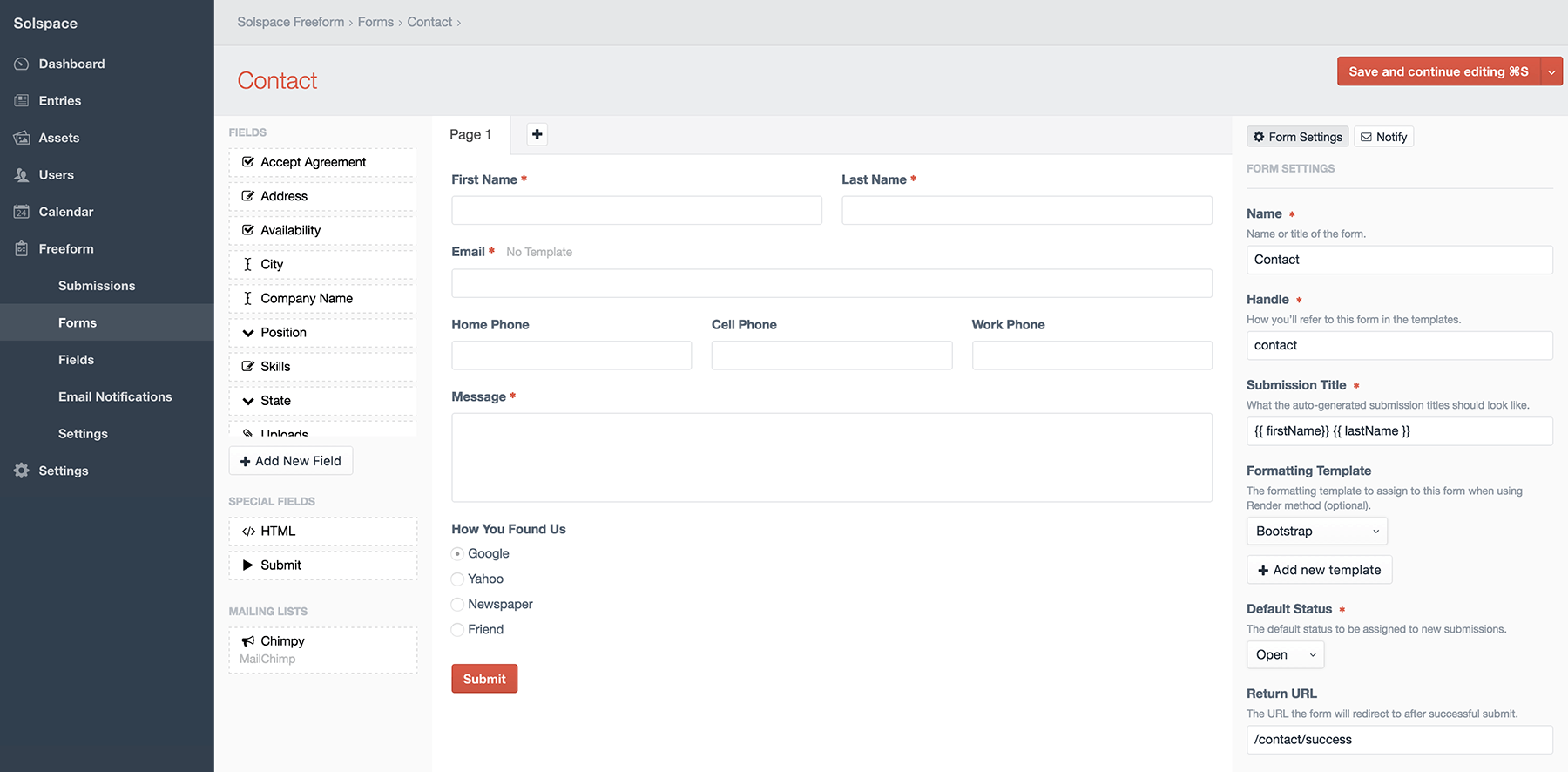Click the HTML code icon in special fields

248,532
